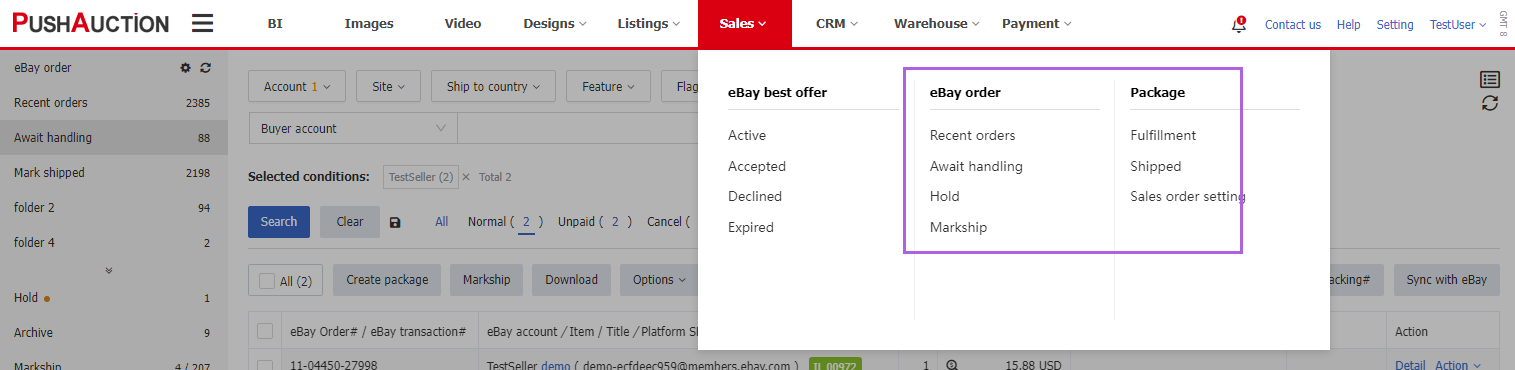
Task: Expand the Ship to country dropdown
Action: pyautogui.click(x=494, y=87)
